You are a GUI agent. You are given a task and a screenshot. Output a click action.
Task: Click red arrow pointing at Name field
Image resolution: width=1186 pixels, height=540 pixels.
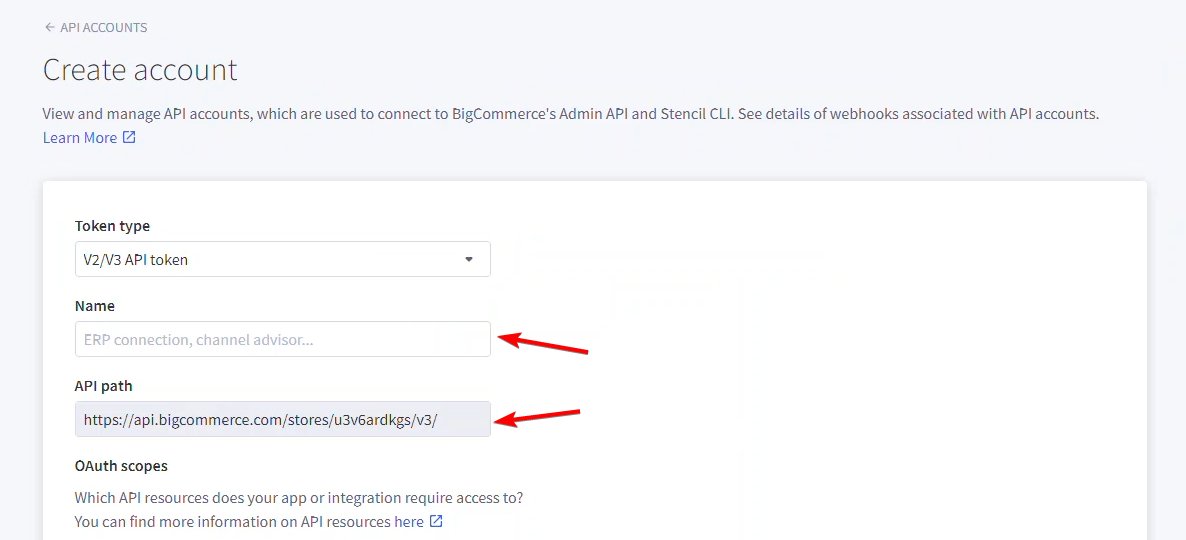543,343
